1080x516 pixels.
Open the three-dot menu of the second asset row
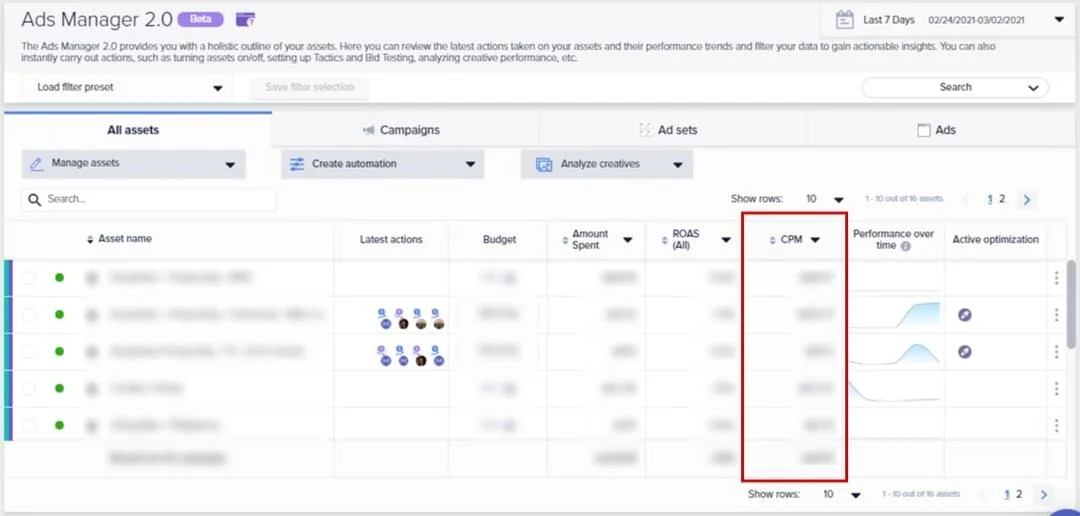1057,315
